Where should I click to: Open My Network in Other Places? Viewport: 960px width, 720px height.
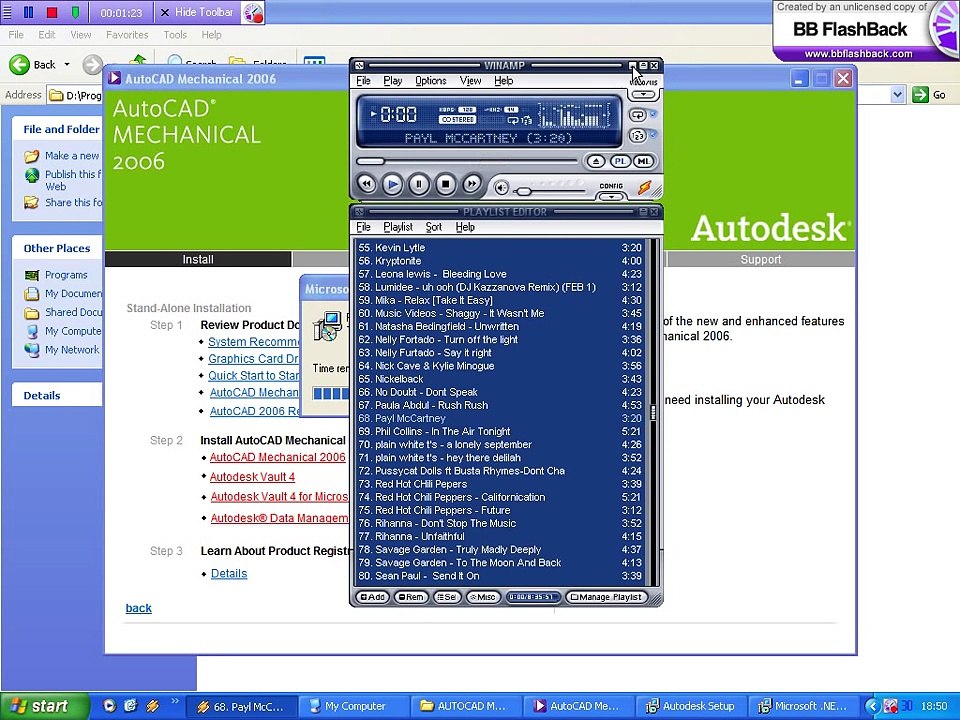[x=72, y=350]
